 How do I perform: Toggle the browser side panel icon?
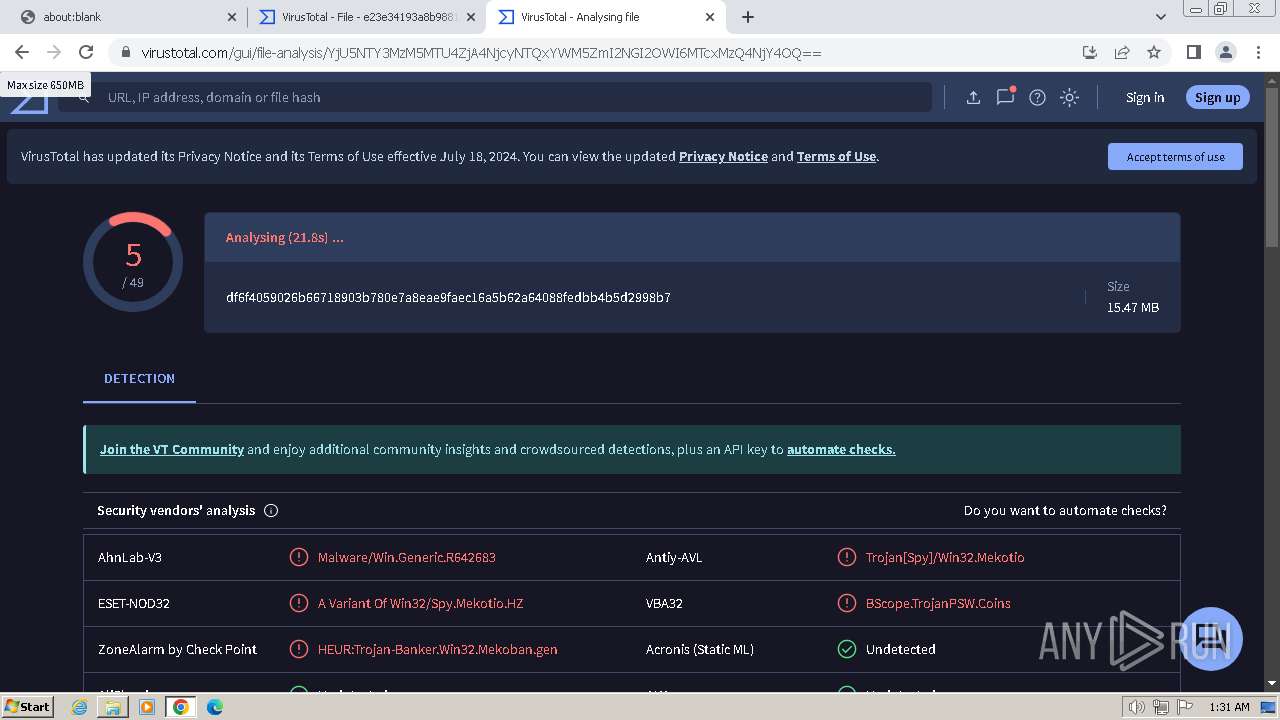(x=1193, y=52)
